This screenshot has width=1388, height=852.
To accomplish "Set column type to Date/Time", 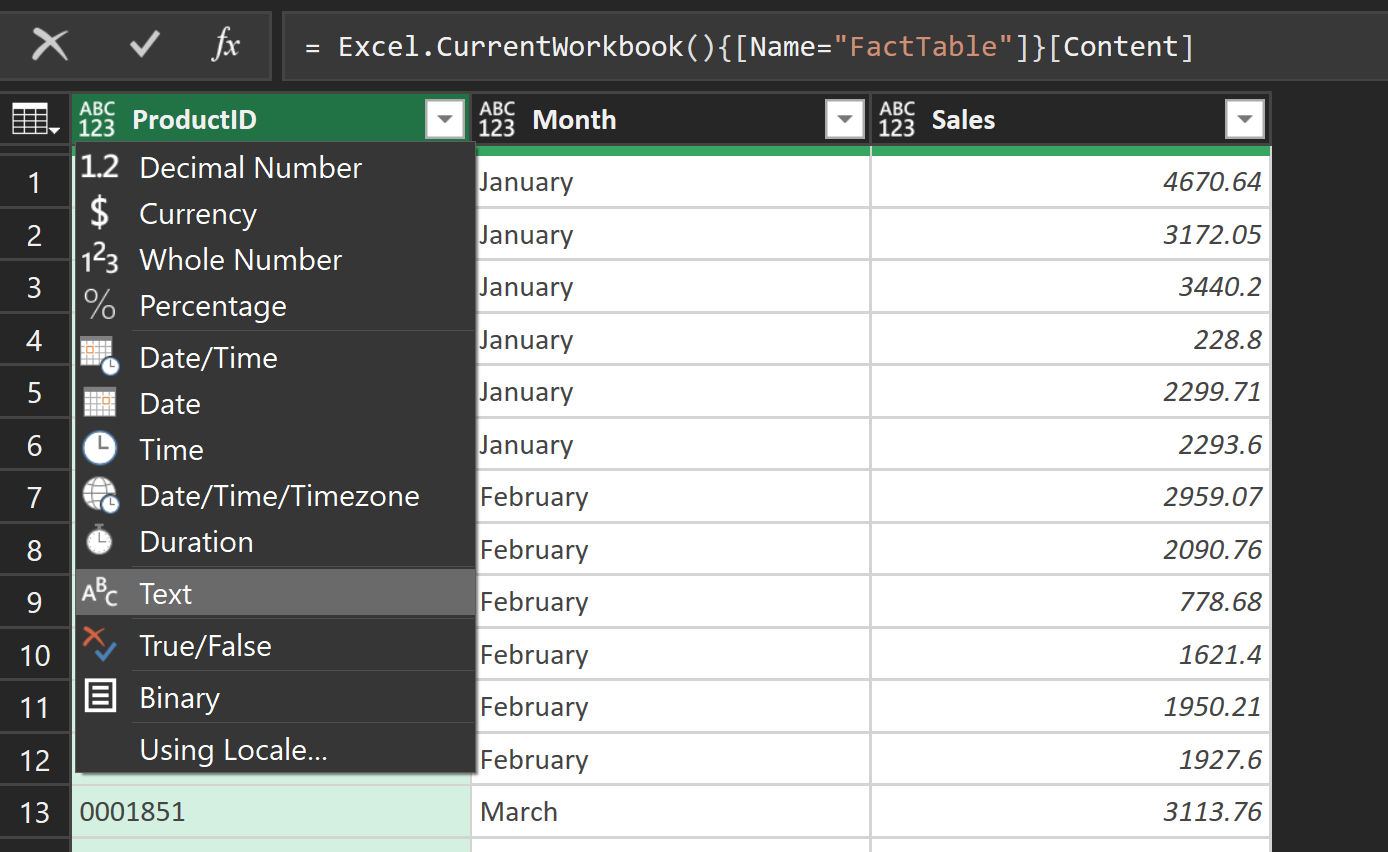I will 208,358.
